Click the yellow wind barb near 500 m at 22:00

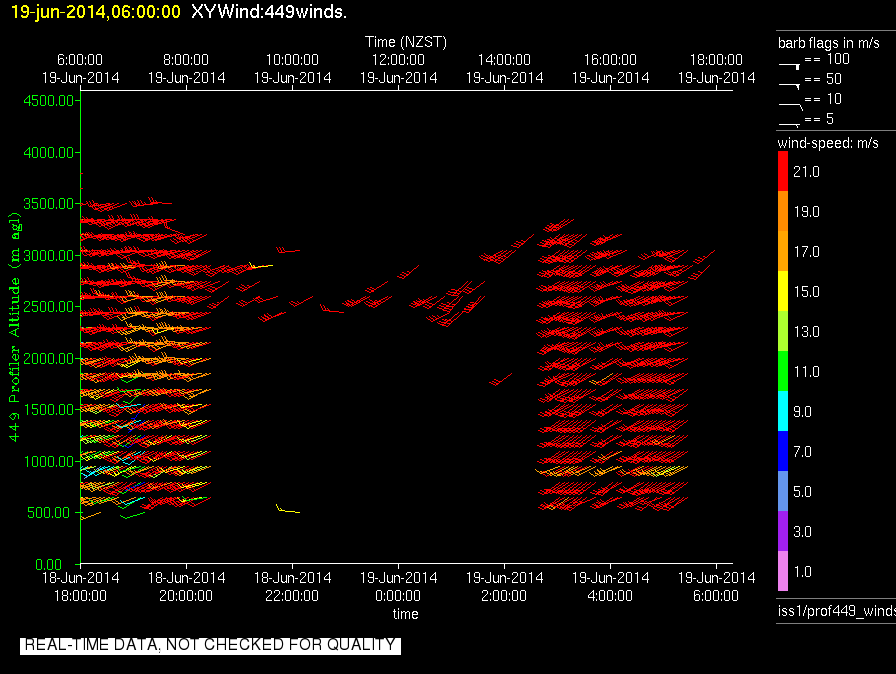pos(287,509)
